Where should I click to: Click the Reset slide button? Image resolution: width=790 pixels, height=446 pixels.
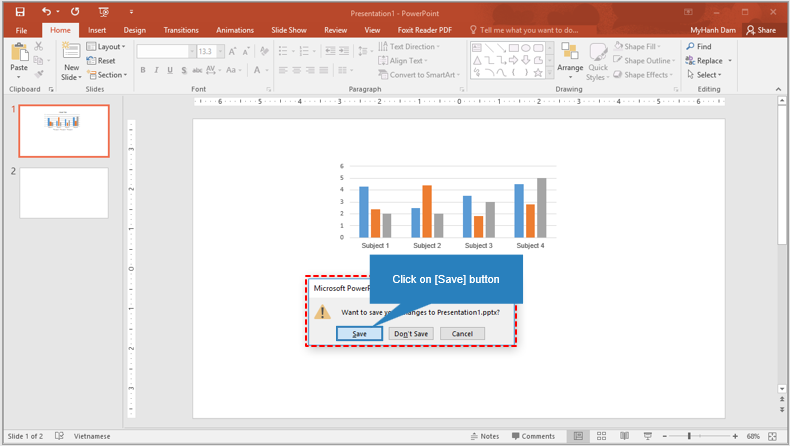101,60
